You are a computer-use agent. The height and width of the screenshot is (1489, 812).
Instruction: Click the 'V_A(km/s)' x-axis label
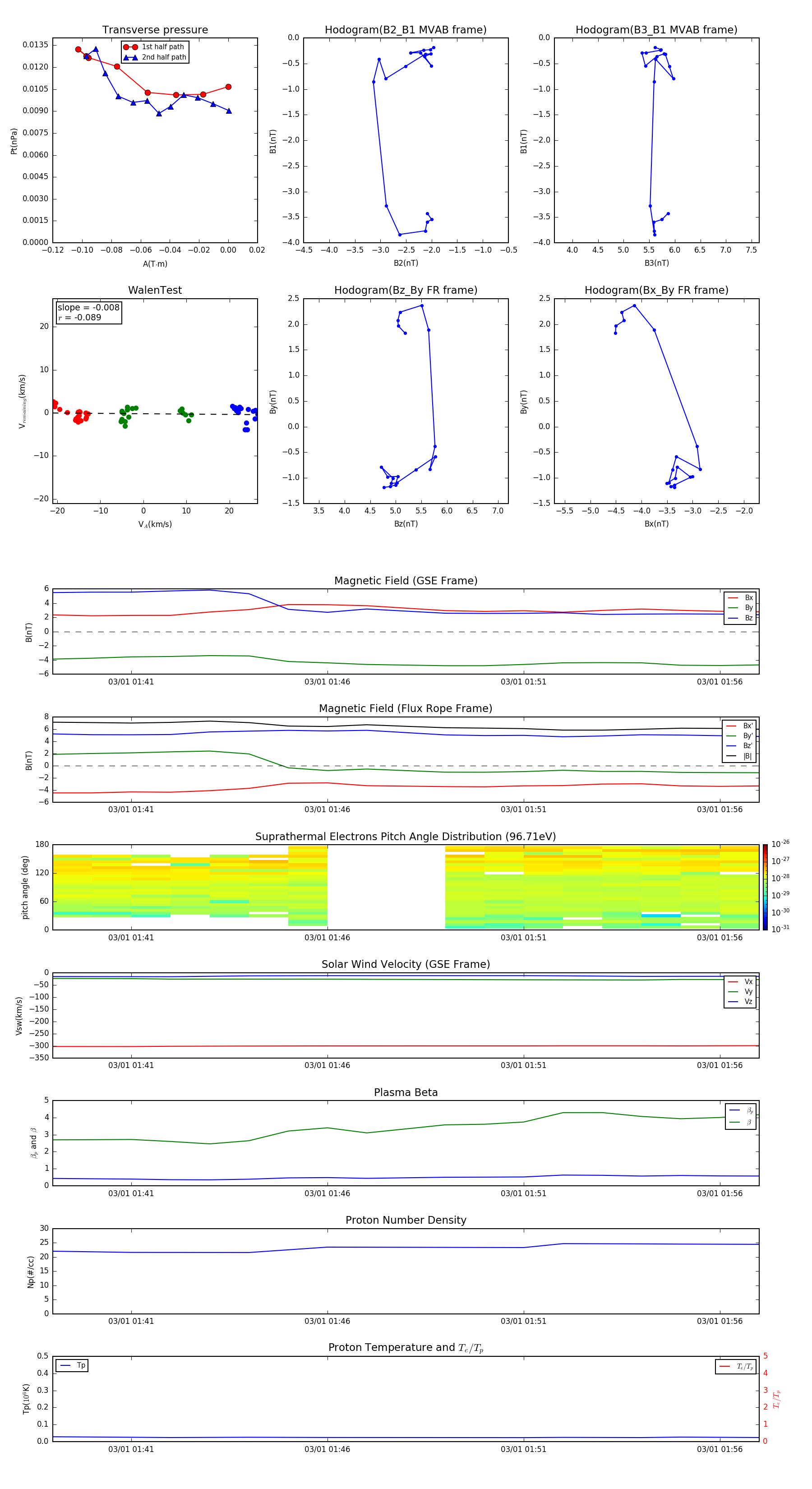(x=155, y=524)
